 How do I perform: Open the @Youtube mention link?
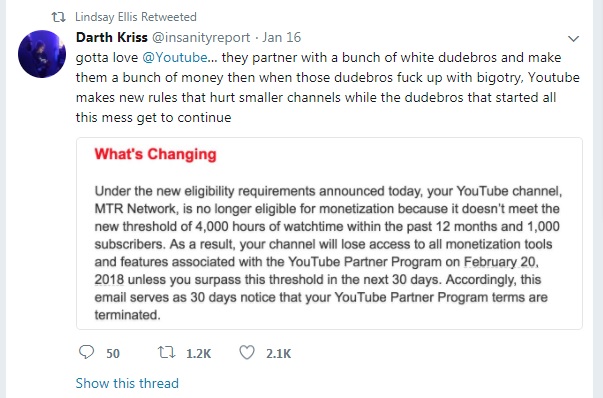pyautogui.click(x=175, y=57)
